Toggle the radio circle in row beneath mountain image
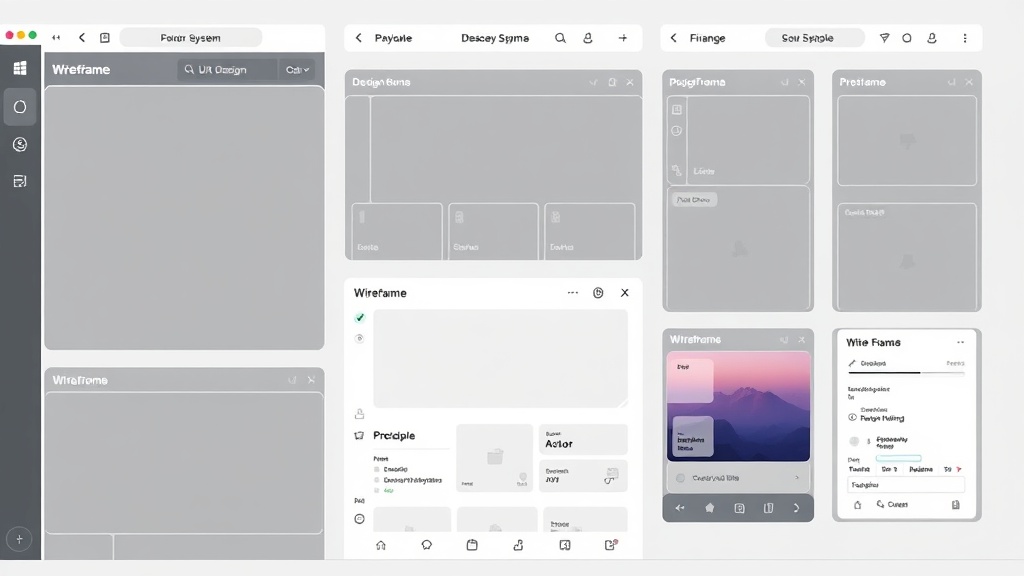 click(x=680, y=478)
